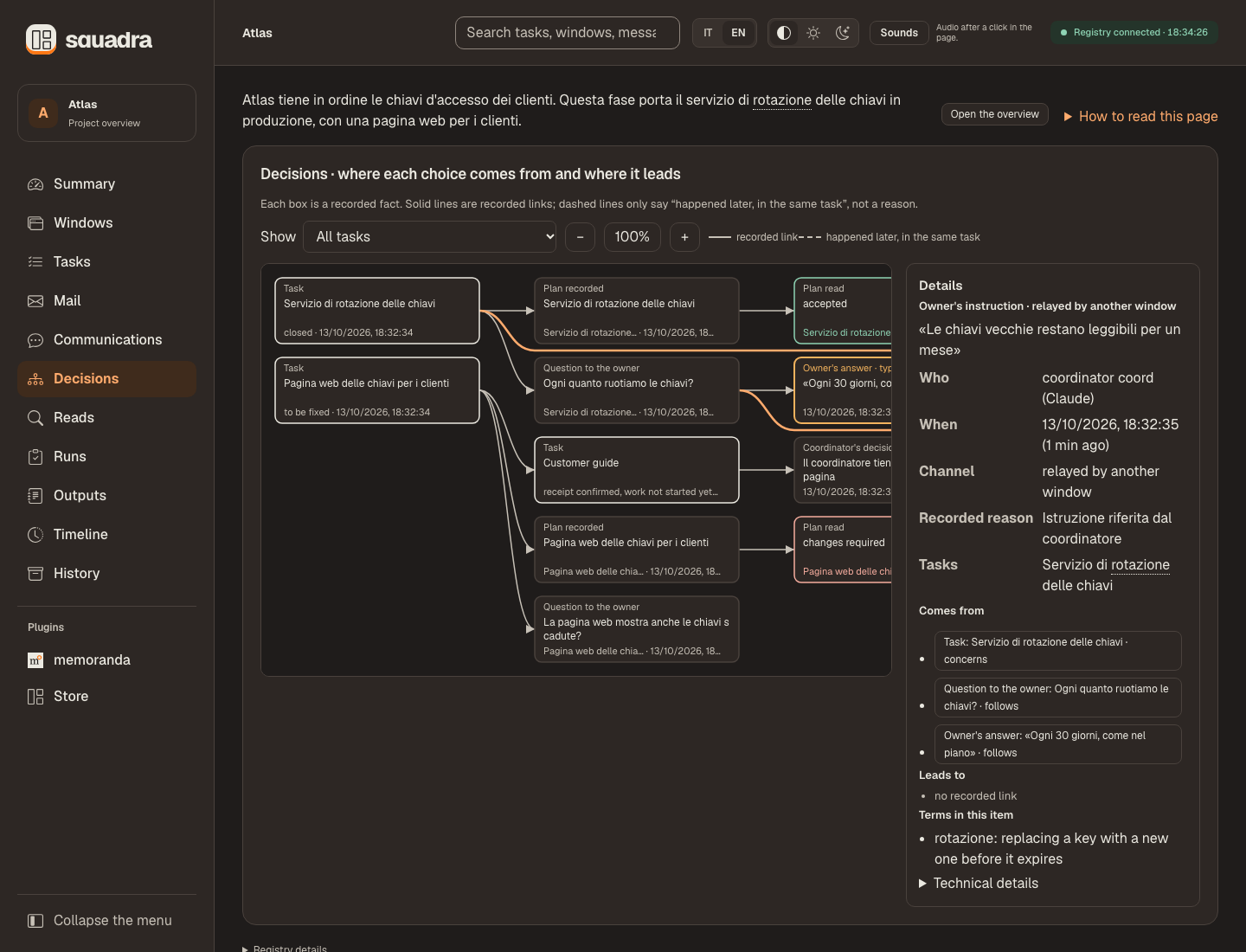Viewport: 1246px width, 952px height.
Task: Click the Windows sidebar icon
Action: click(35, 223)
